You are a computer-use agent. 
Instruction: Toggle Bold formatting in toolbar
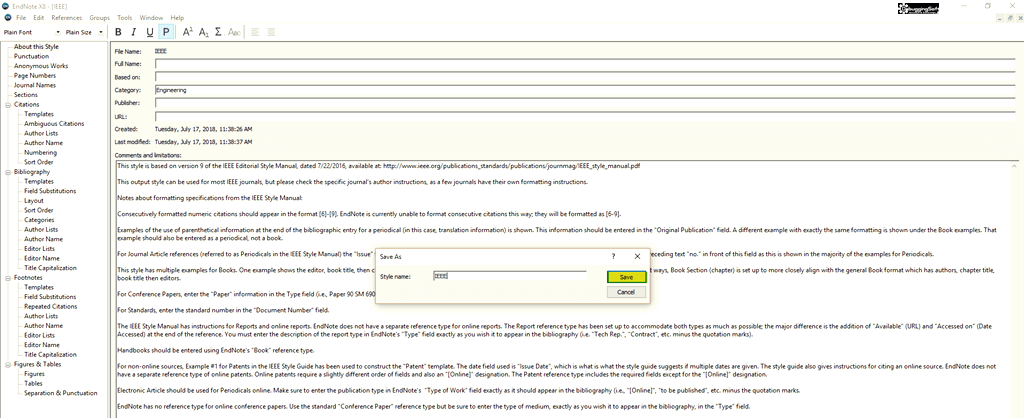(x=118, y=31)
